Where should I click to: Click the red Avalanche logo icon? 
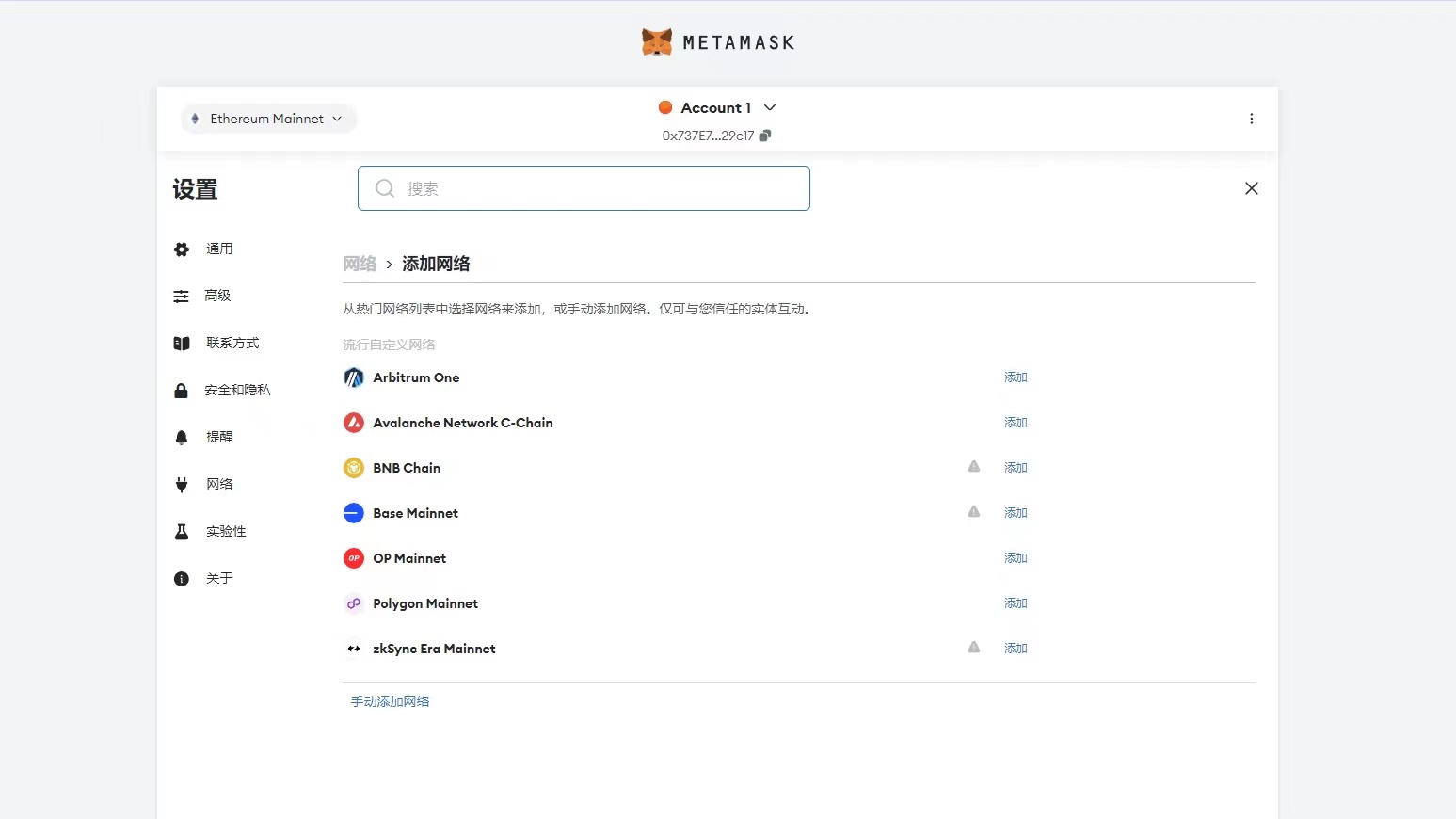354,423
